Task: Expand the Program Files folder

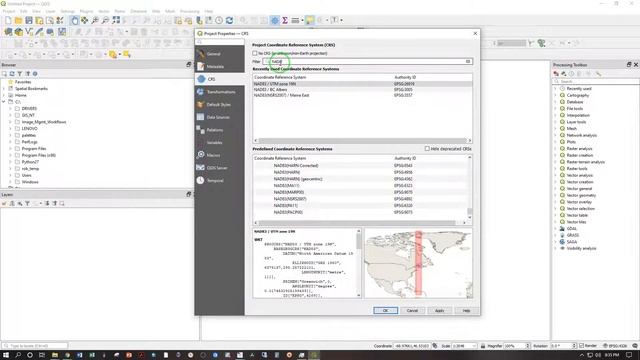Action: 11,149
